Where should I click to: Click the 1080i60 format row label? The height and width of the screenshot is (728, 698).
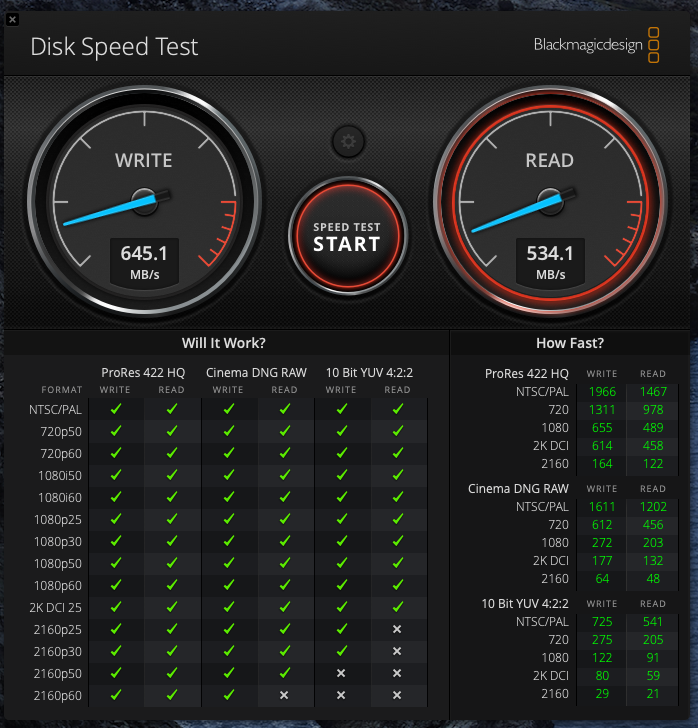(60, 498)
